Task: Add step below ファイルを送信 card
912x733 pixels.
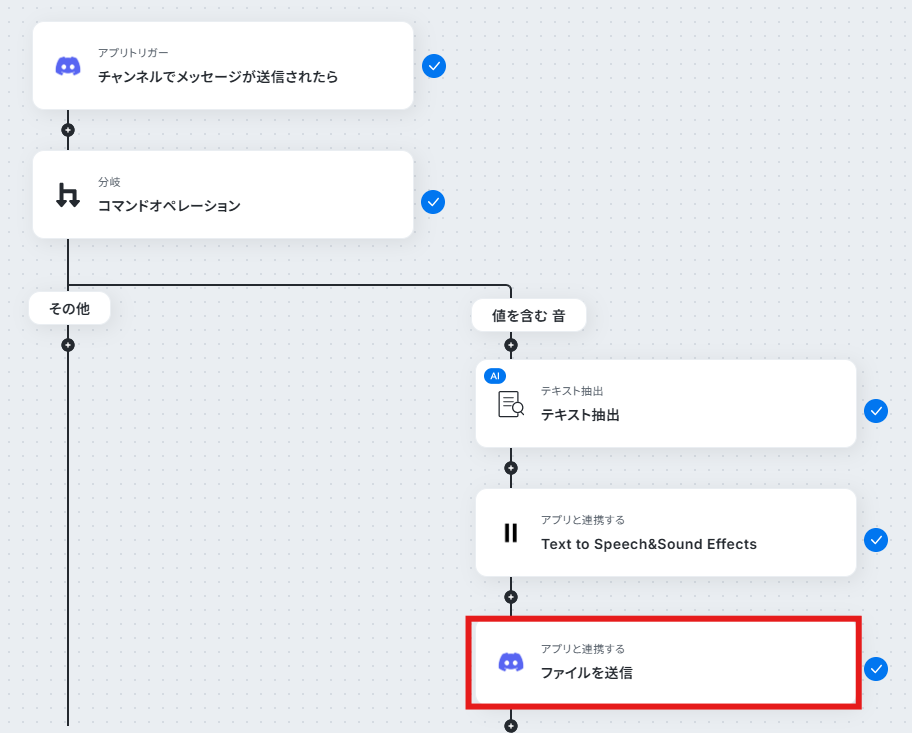Action: [511, 726]
